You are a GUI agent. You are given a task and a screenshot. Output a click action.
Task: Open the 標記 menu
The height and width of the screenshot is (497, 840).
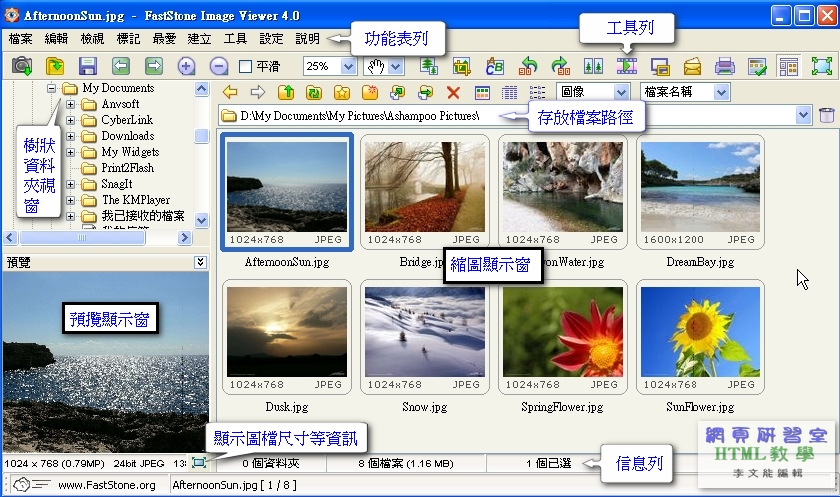[128, 39]
